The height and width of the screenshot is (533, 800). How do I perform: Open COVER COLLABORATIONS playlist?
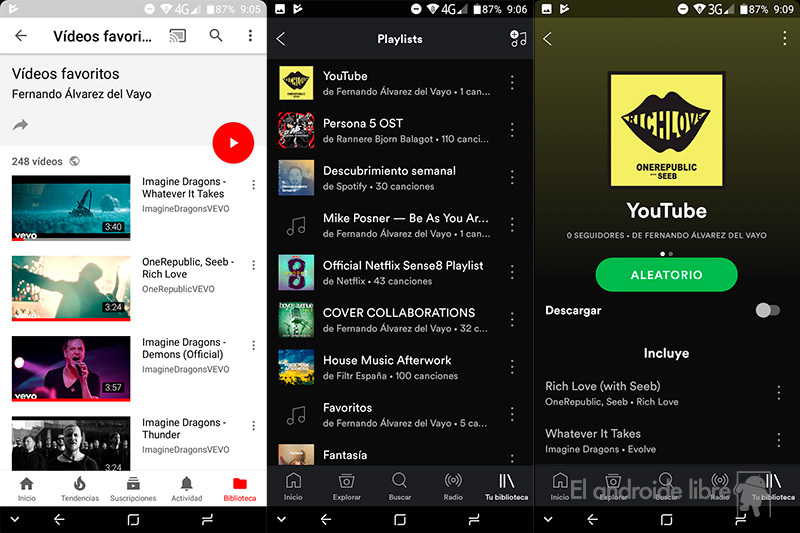[x=400, y=320]
